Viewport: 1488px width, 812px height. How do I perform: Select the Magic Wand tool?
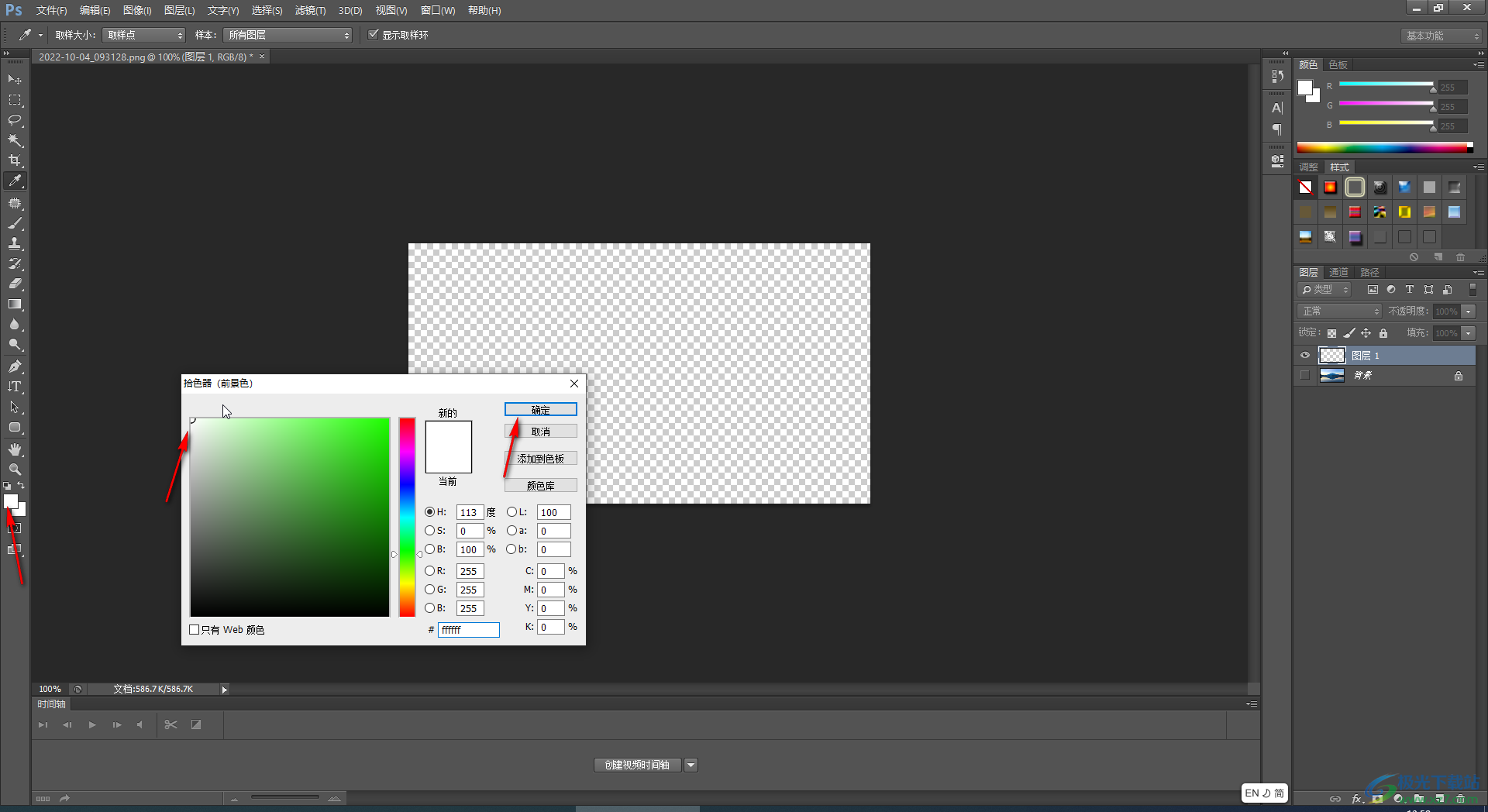(15, 140)
